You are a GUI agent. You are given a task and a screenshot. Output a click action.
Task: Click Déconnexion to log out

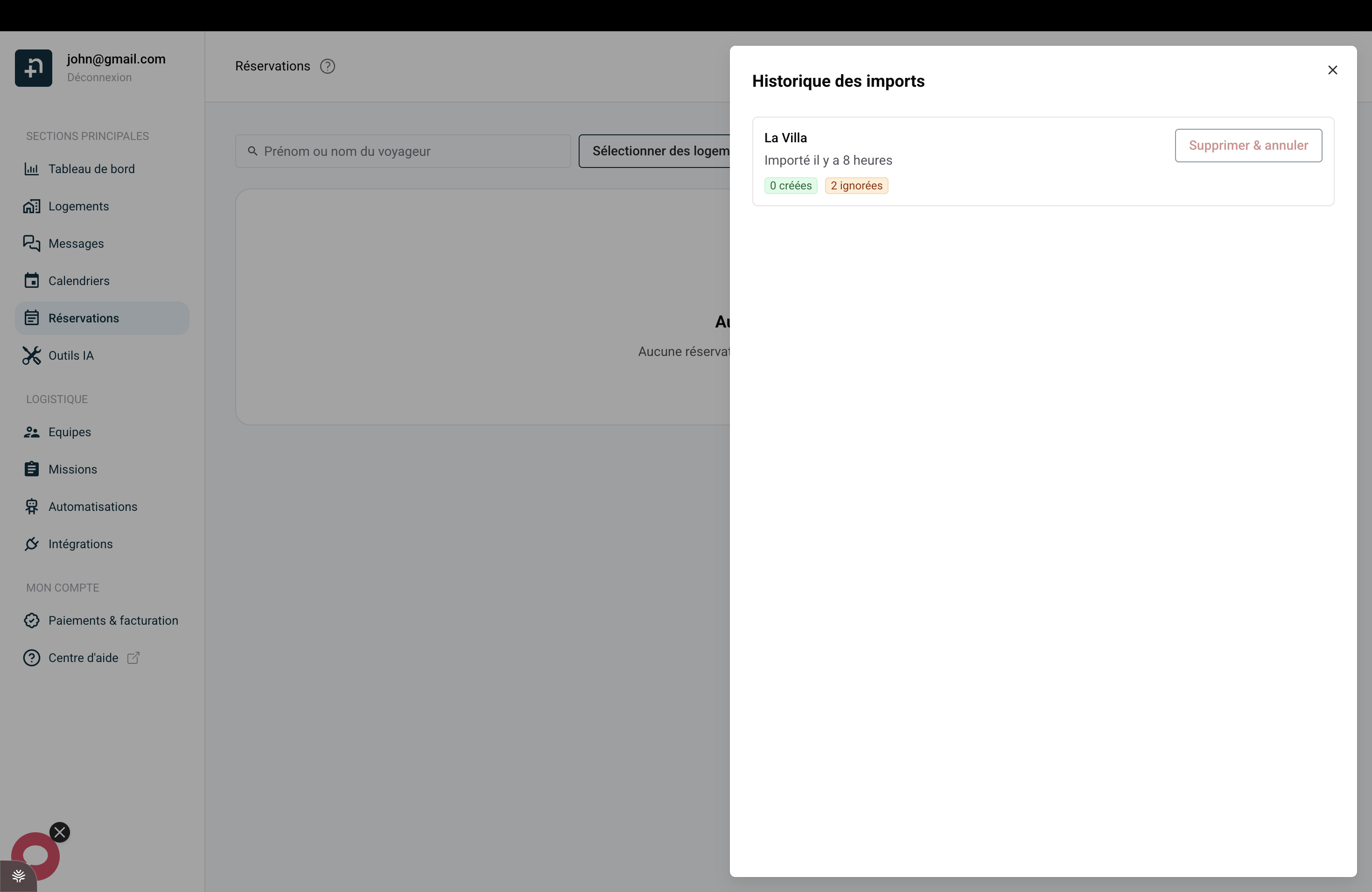click(99, 78)
